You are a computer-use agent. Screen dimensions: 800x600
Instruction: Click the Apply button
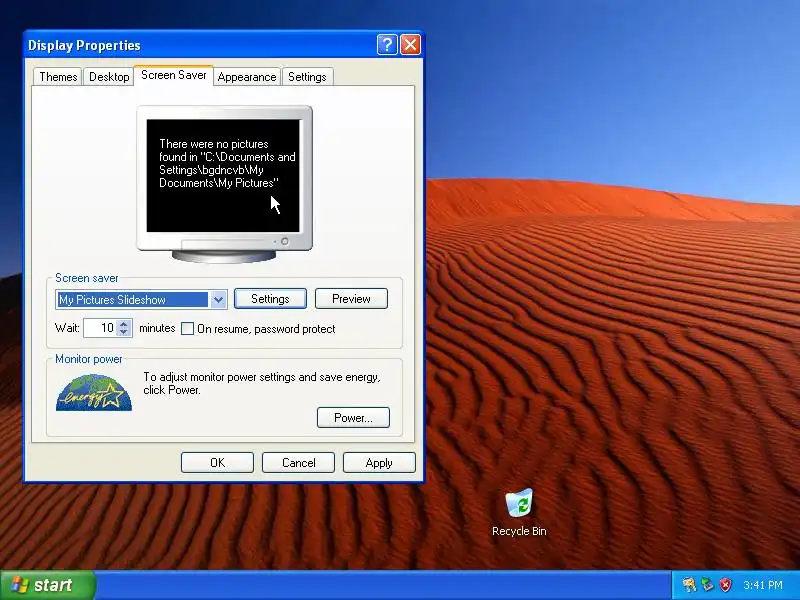click(379, 462)
